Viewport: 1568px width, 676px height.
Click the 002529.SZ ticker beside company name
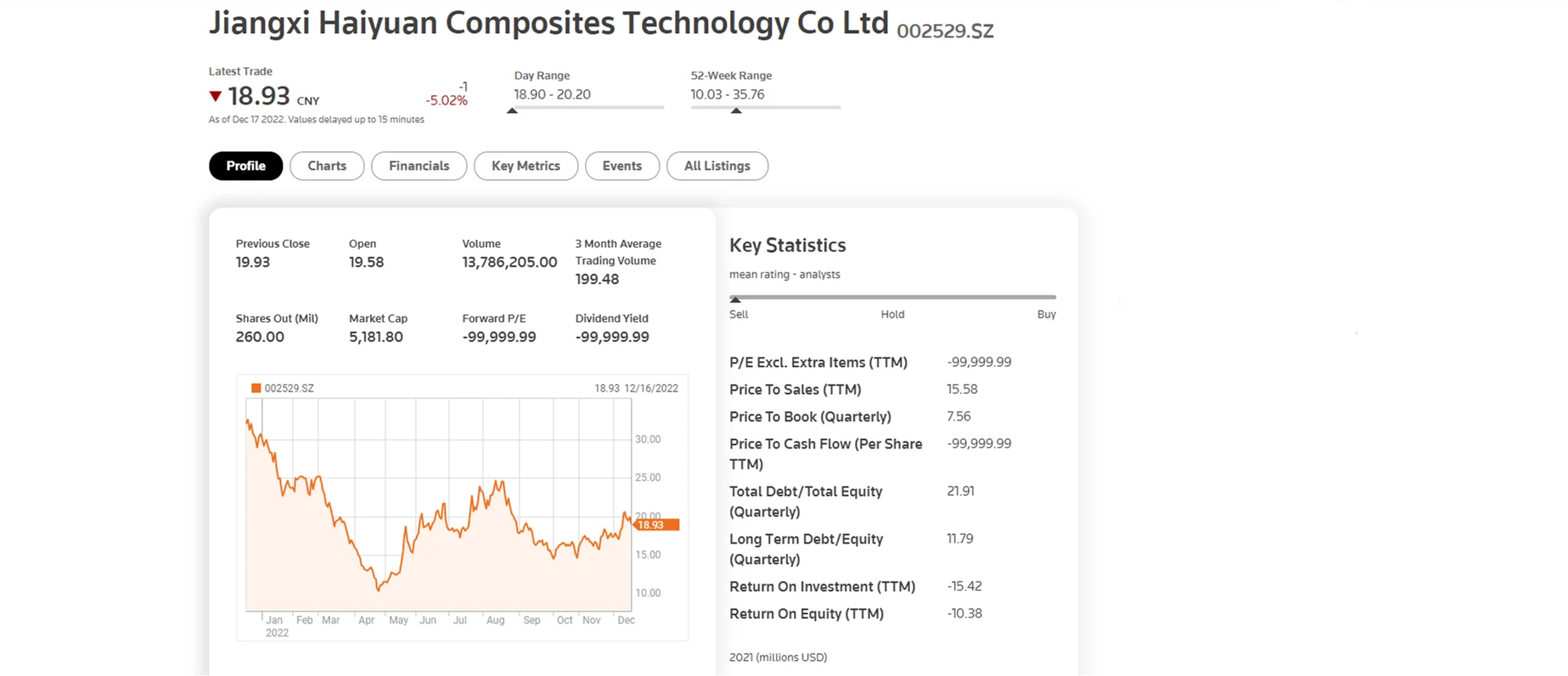(944, 31)
